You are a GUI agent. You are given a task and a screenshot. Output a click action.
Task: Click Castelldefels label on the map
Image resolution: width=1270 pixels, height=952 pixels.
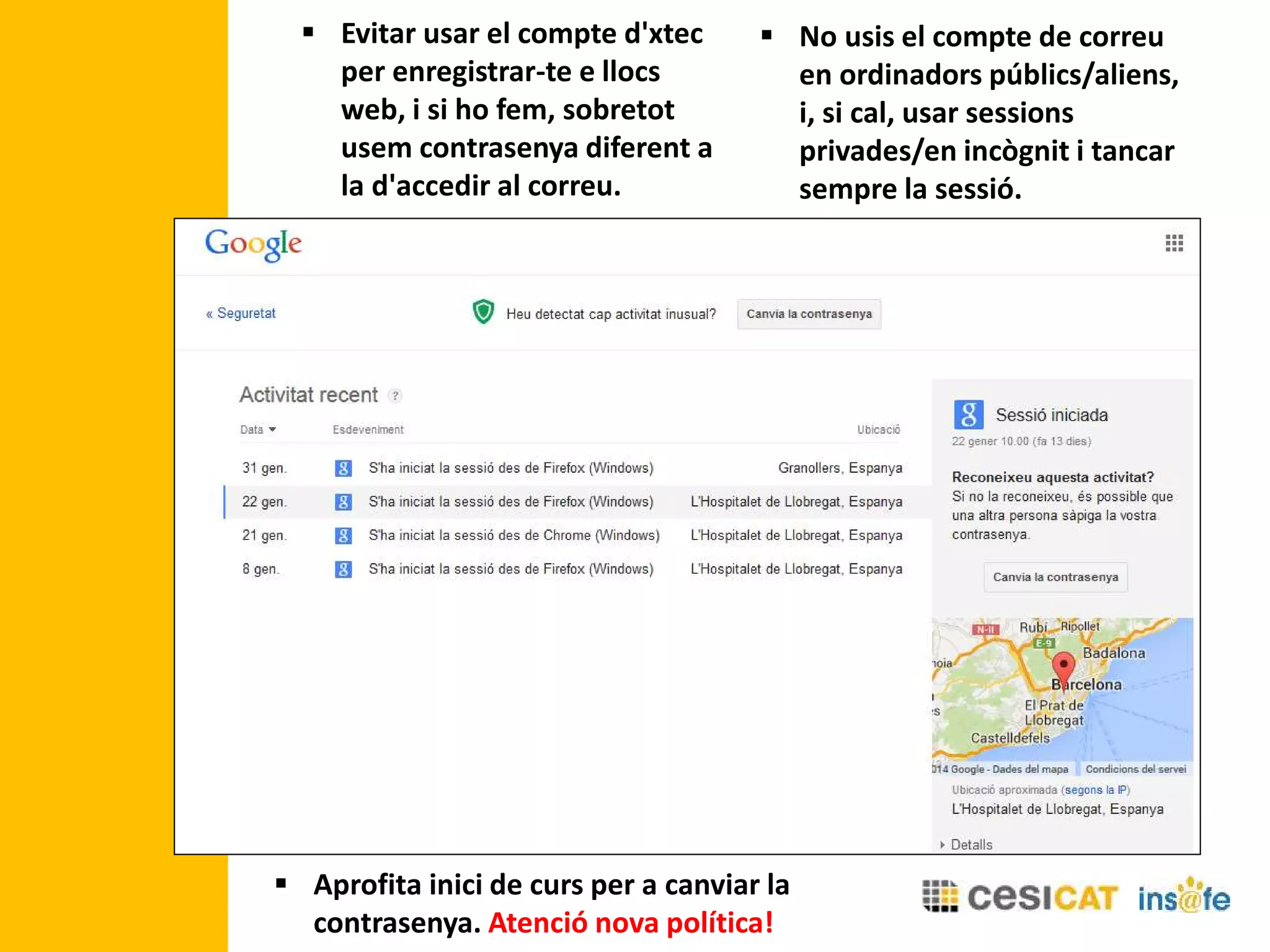click(x=1010, y=738)
